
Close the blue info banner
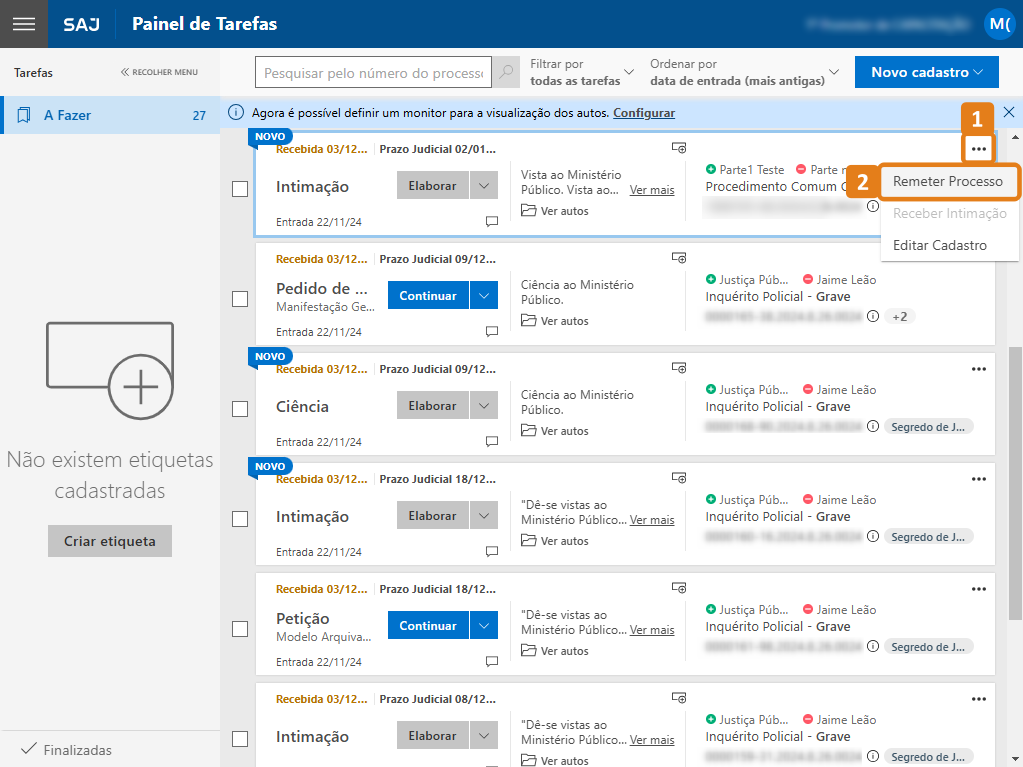(1009, 112)
